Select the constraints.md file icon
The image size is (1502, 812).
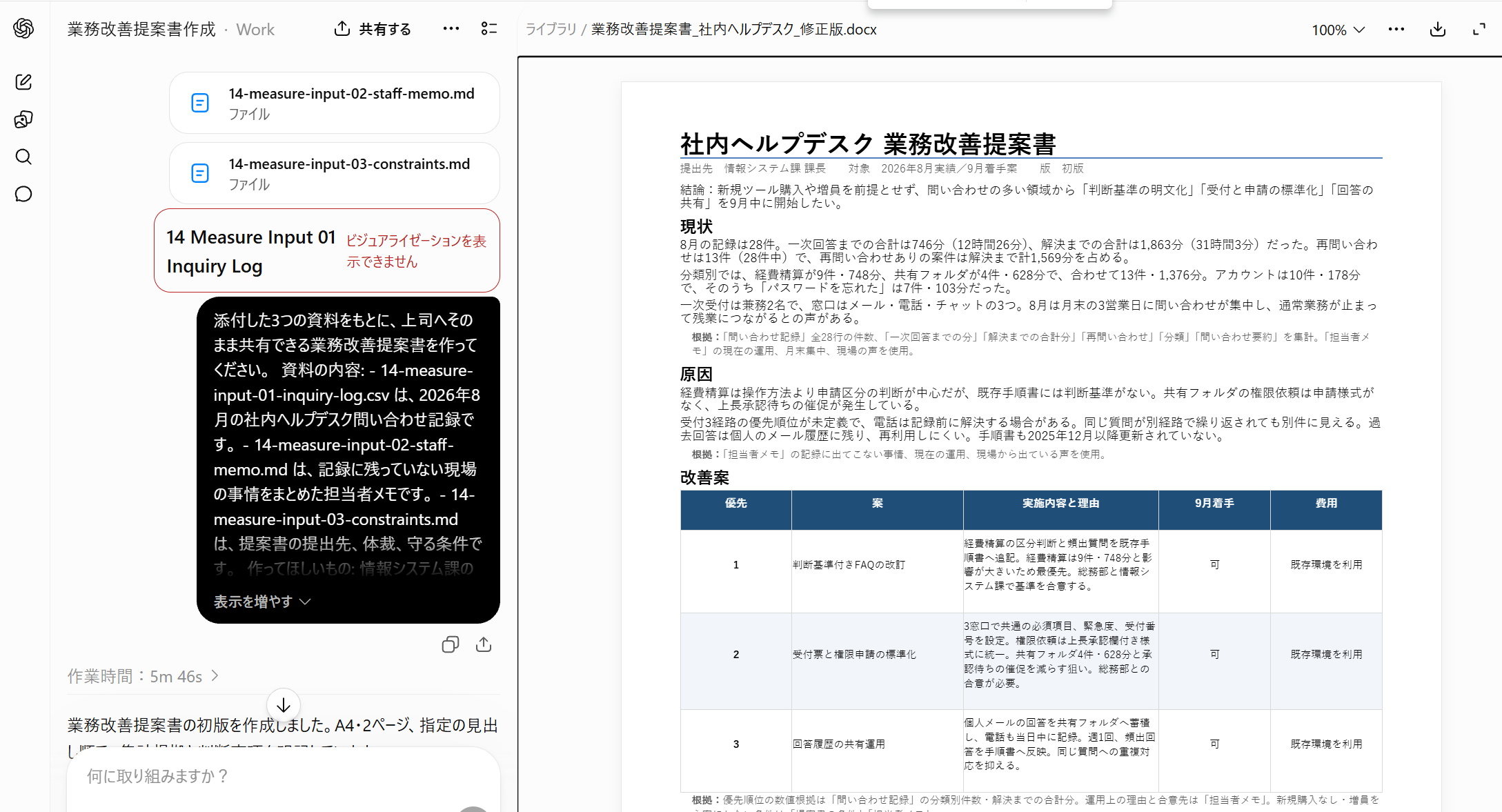pos(200,173)
